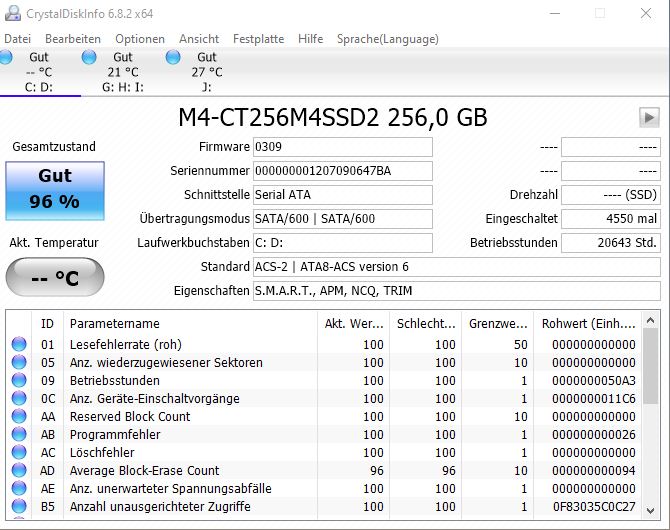Select the Average Block-Erase Count row
The width and height of the screenshot is (670, 530).
[x=324, y=470]
